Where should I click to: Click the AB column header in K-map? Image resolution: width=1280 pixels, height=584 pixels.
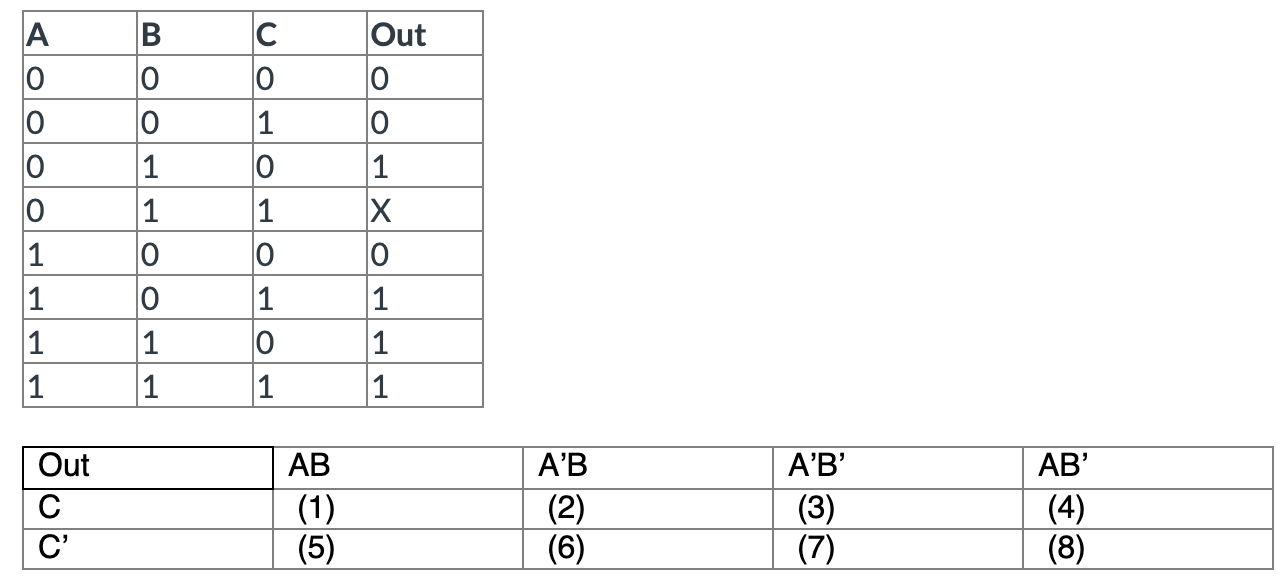point(308,466)
